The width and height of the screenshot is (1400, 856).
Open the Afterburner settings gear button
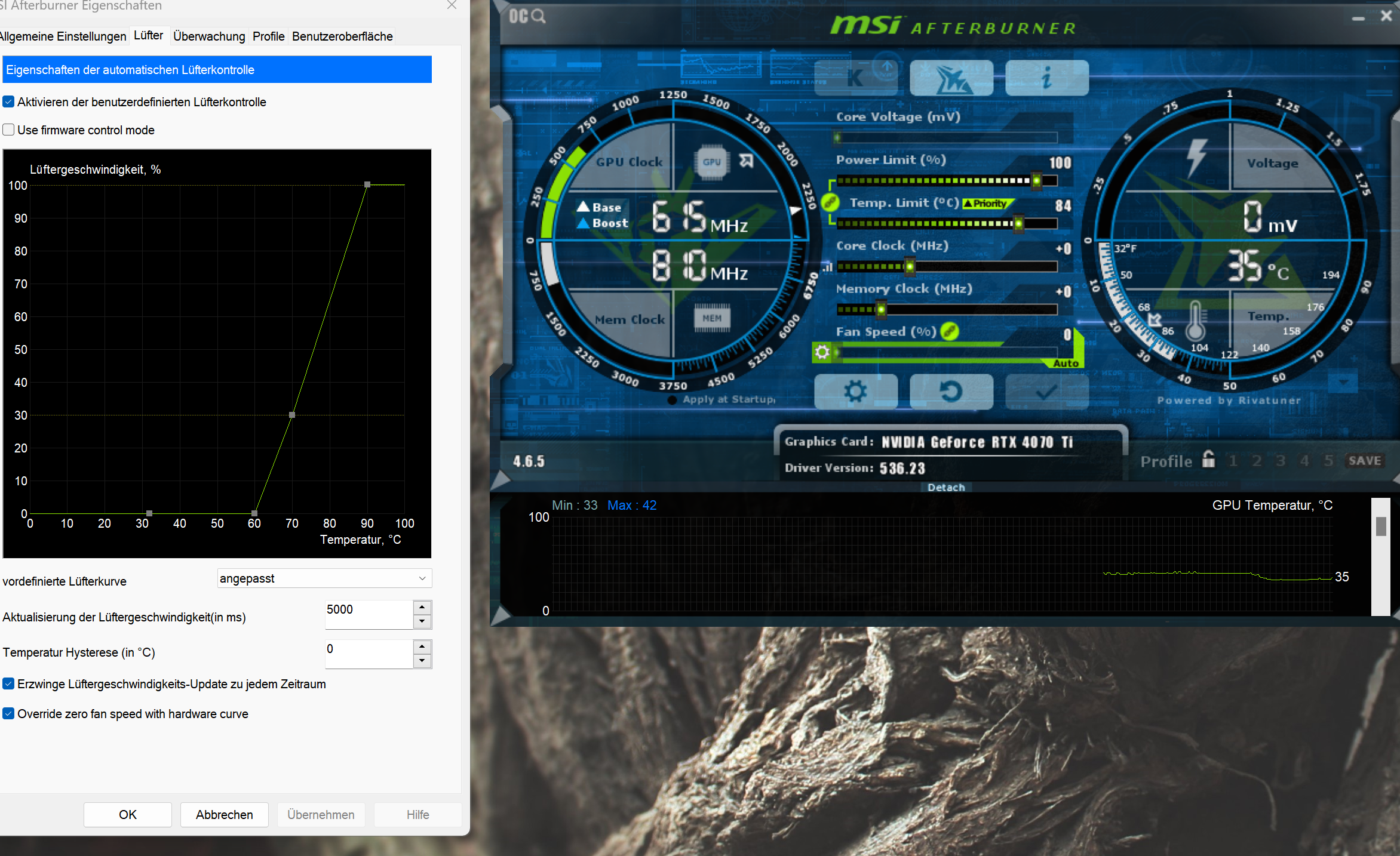pyautogui.click(x=855, y=392)
